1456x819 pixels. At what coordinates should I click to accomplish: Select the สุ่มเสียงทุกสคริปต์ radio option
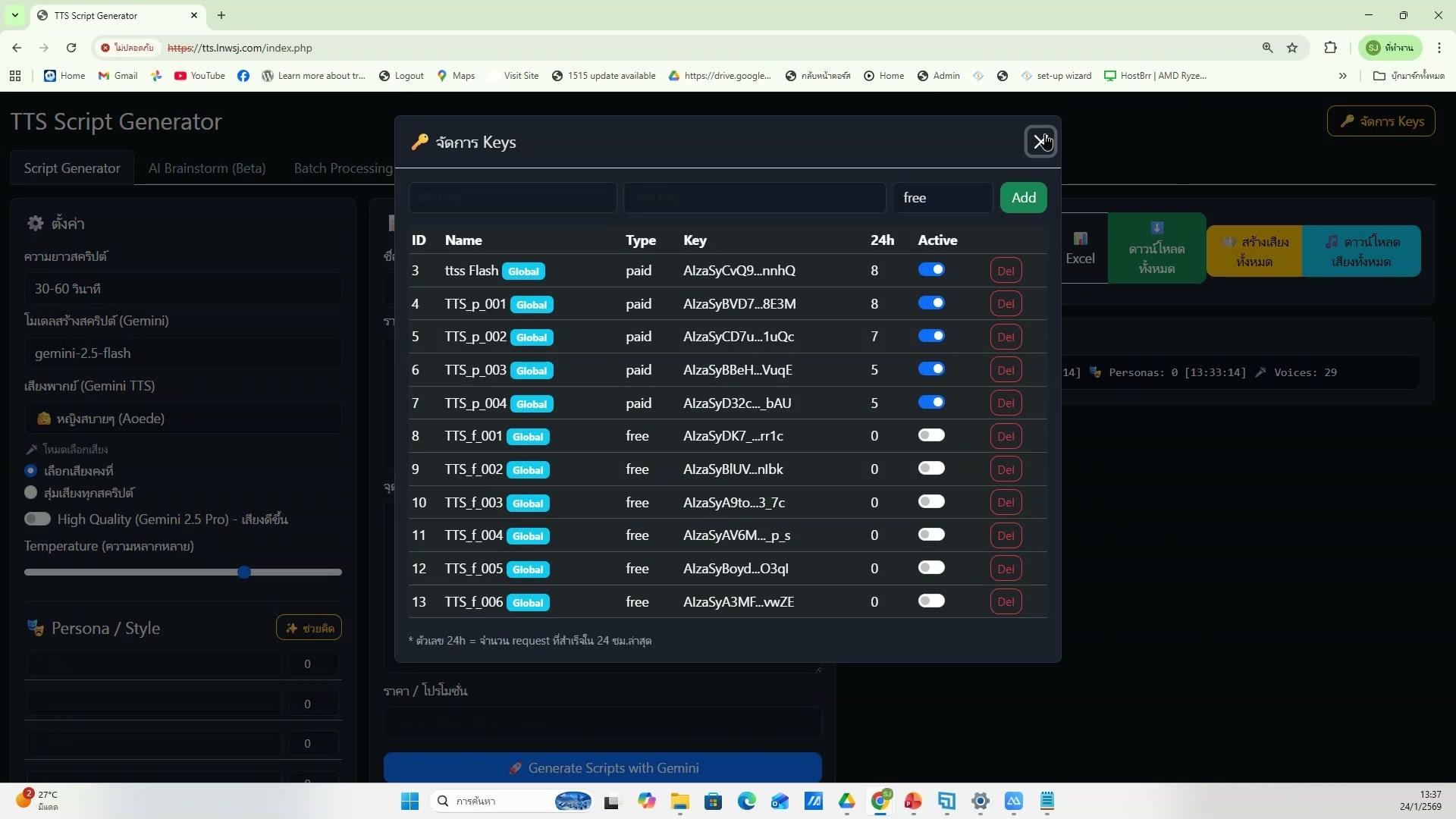pyautogui.click(x=31, y=492)
